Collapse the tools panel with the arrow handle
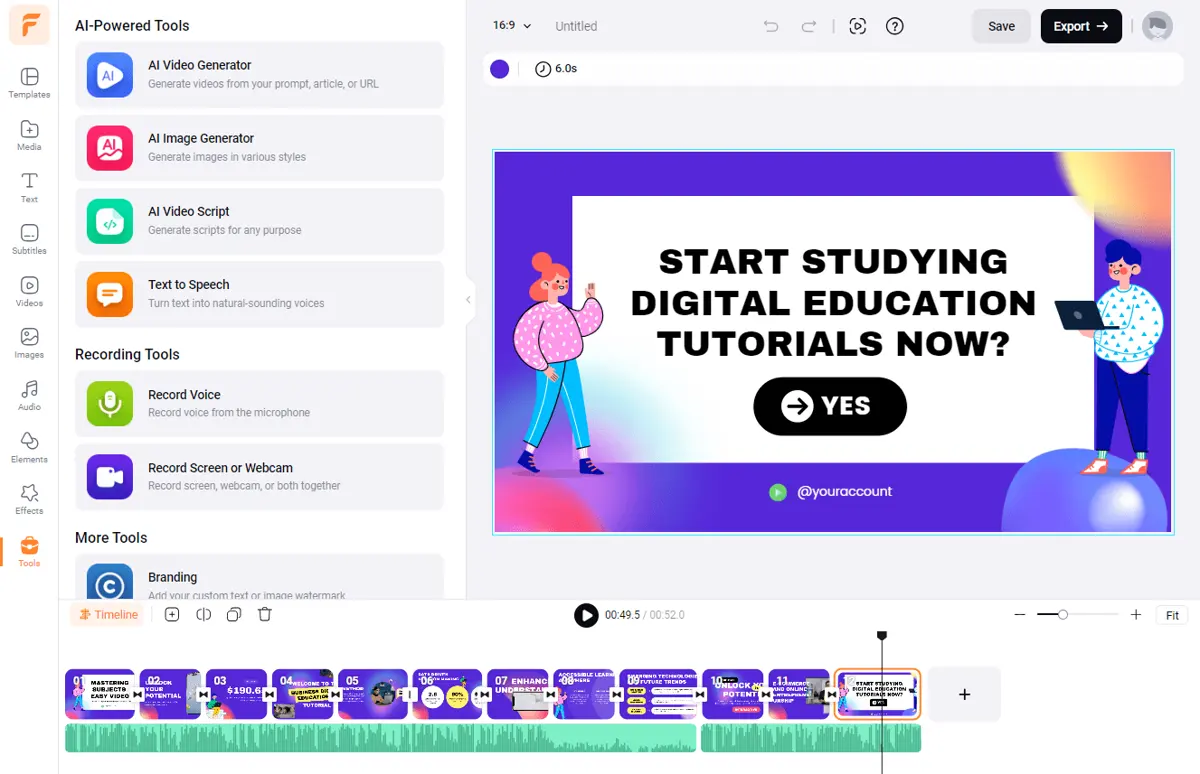This screenshot has height=774, width=1200. [468, 300]
